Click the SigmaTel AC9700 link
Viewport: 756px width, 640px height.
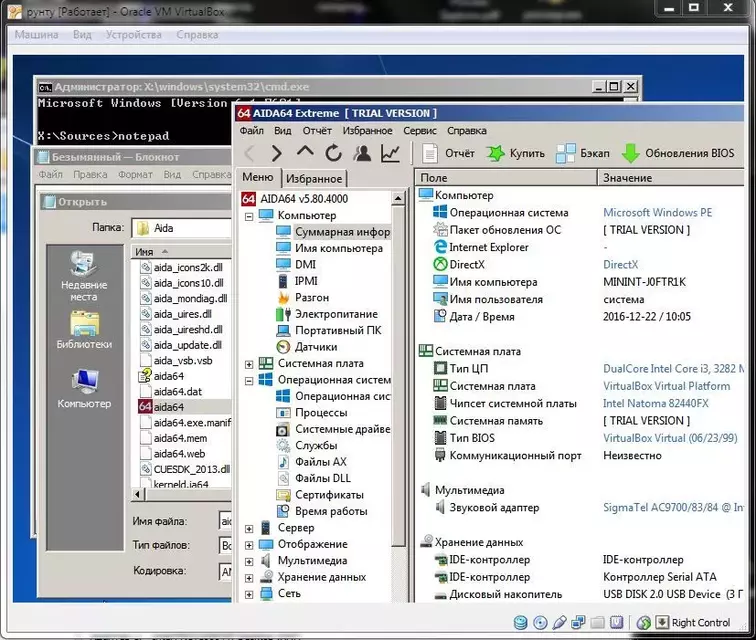[673, 508]
